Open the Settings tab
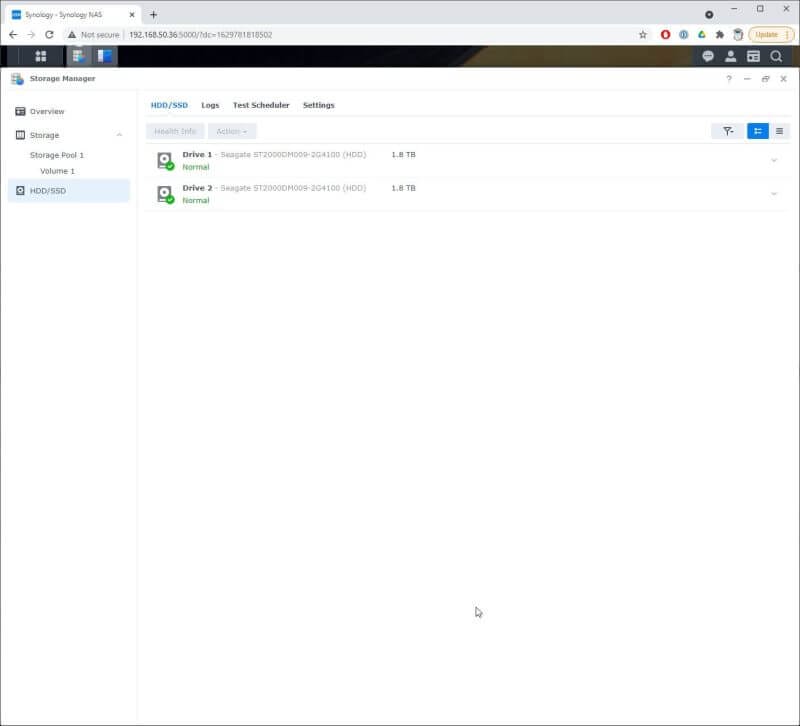Viewport: 800px width, 726px height. pyautogui.click(x=318, y=105)
